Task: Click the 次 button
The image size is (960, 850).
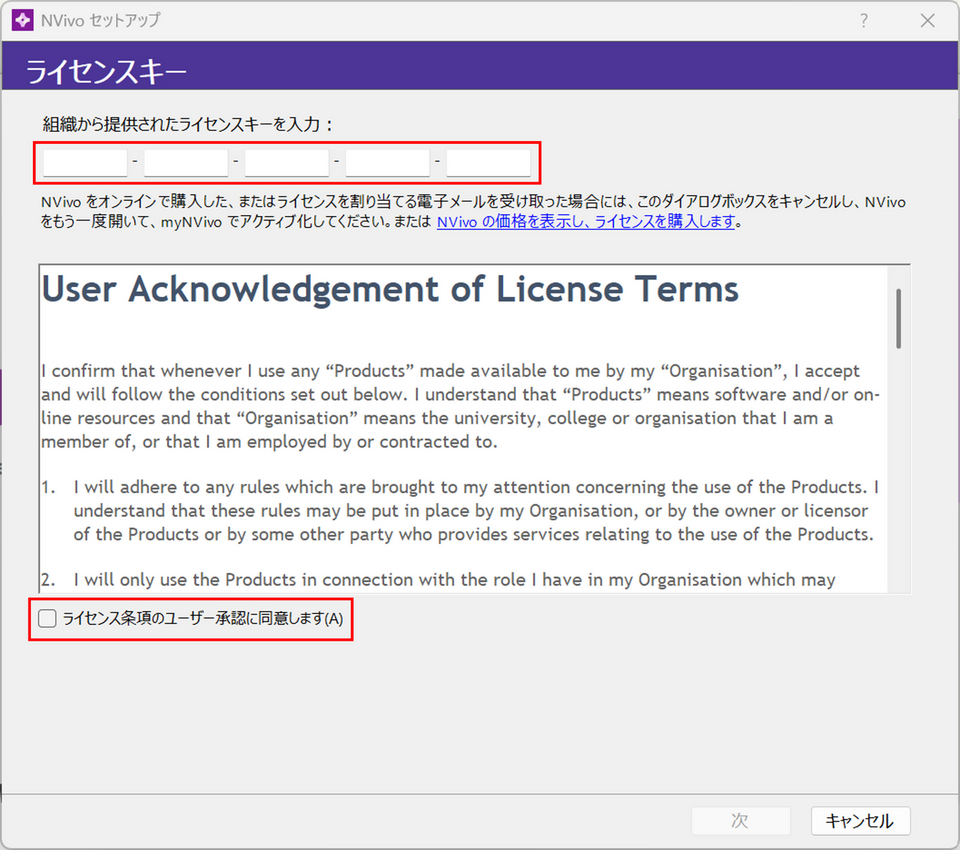Action: coord(740,821)
